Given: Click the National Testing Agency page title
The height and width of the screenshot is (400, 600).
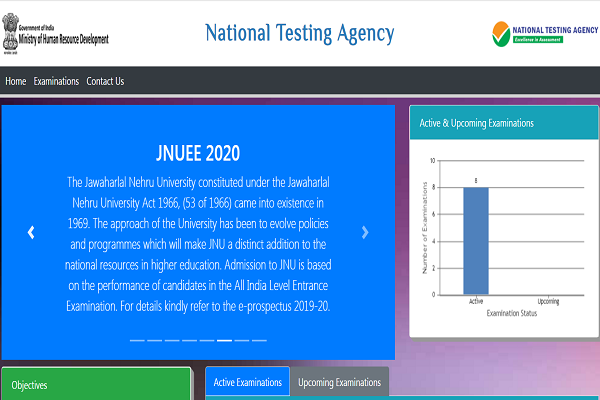Looking at the screenshot, I should [300, 33].
